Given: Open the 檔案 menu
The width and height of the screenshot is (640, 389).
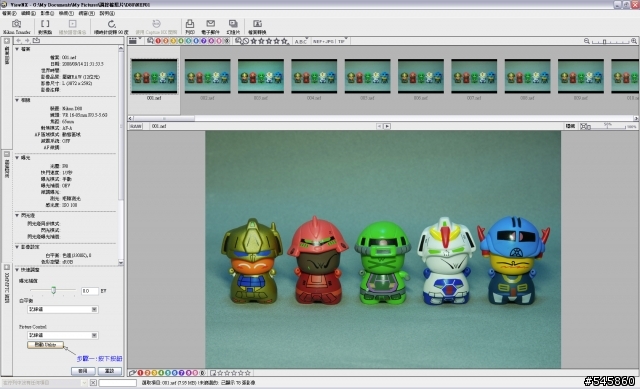Looking at the screenshot, I should coord(9,13).
